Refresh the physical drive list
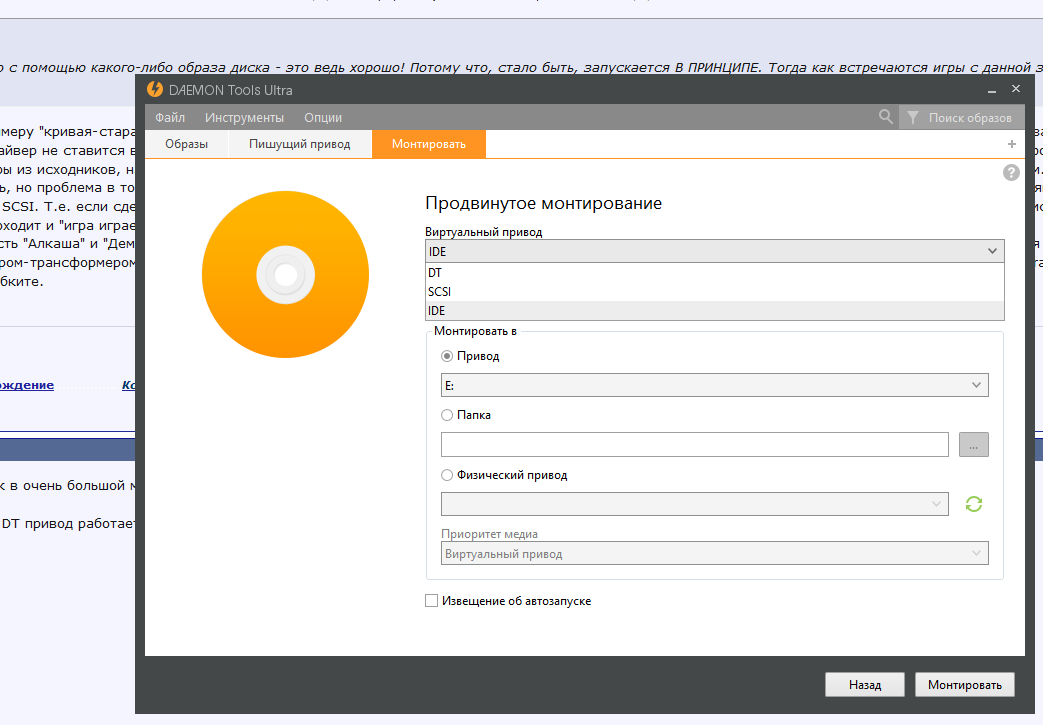Screen dimensions: 1043x725 (973, 504)
